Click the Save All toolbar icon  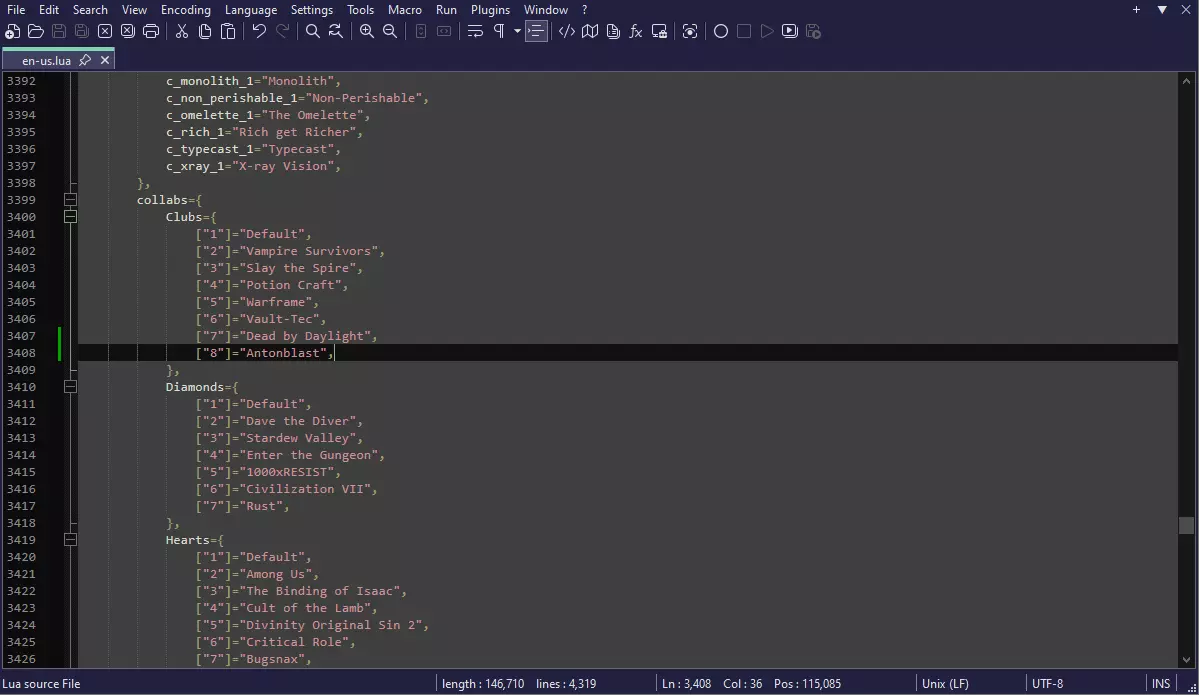tap(82, 31)
